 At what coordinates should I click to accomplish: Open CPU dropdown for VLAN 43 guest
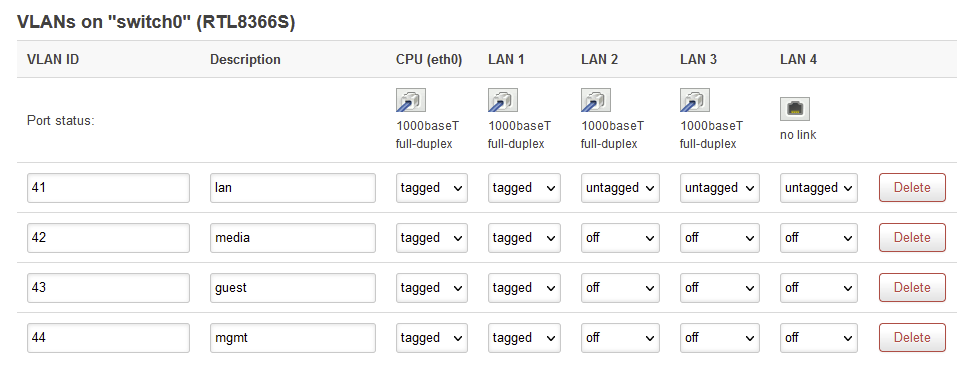432,288
